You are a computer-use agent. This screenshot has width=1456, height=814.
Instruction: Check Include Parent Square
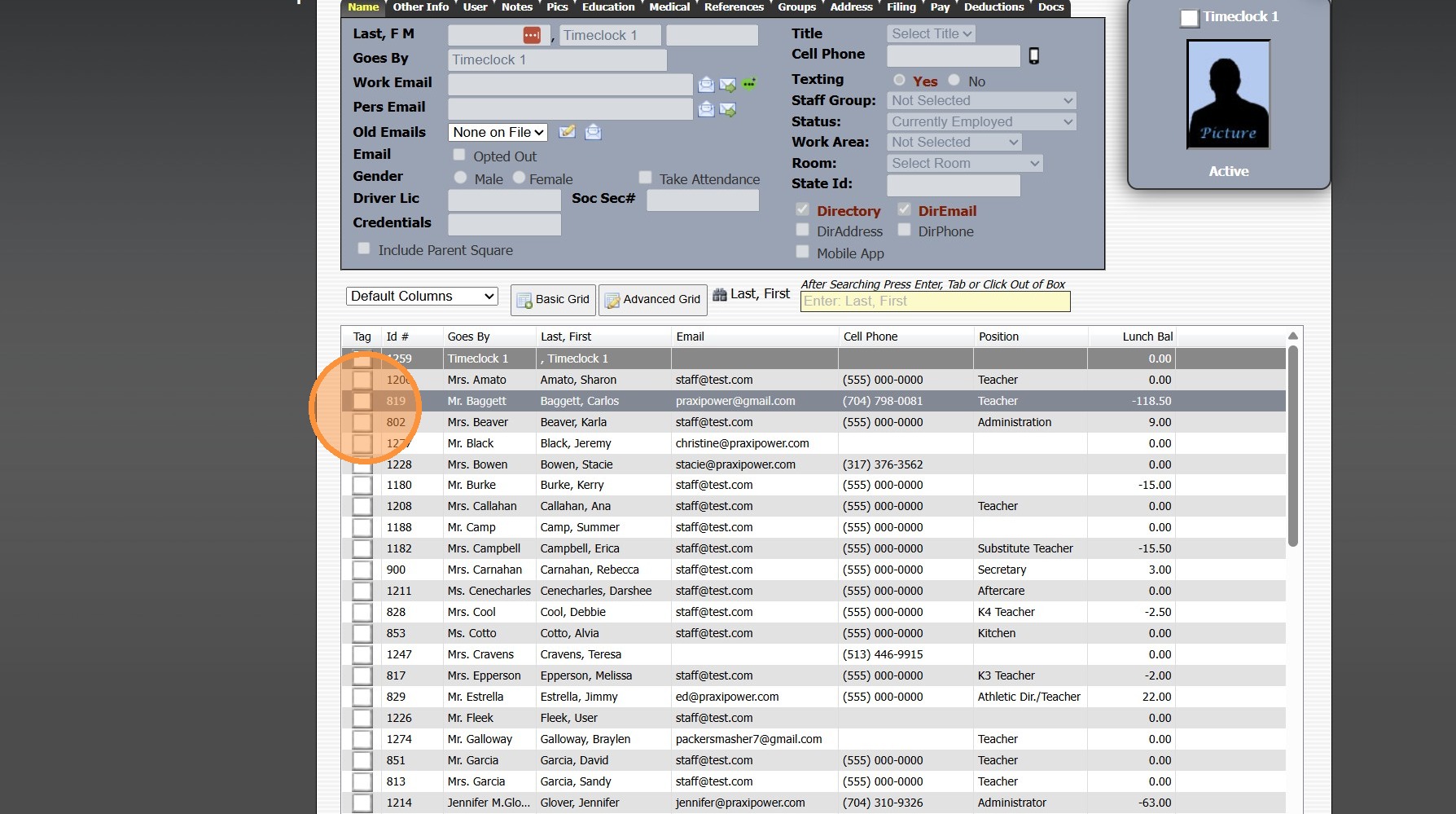[x=364, y=249]
